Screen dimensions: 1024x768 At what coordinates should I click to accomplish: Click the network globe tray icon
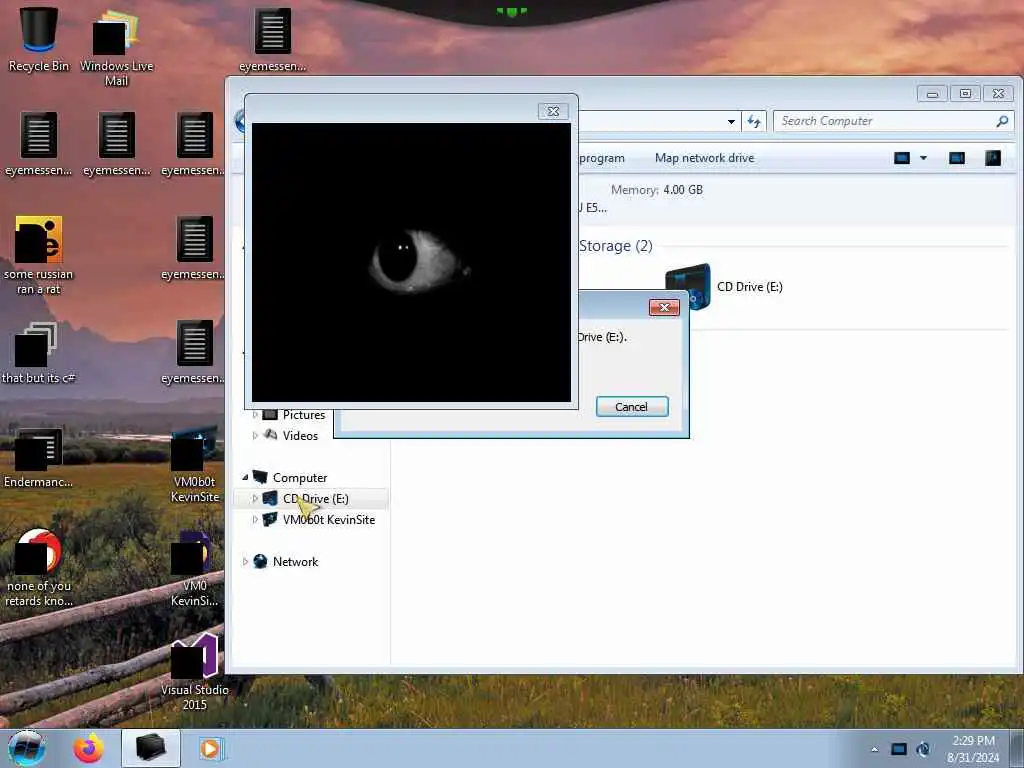pyautogui.click(x=923, y=749)
